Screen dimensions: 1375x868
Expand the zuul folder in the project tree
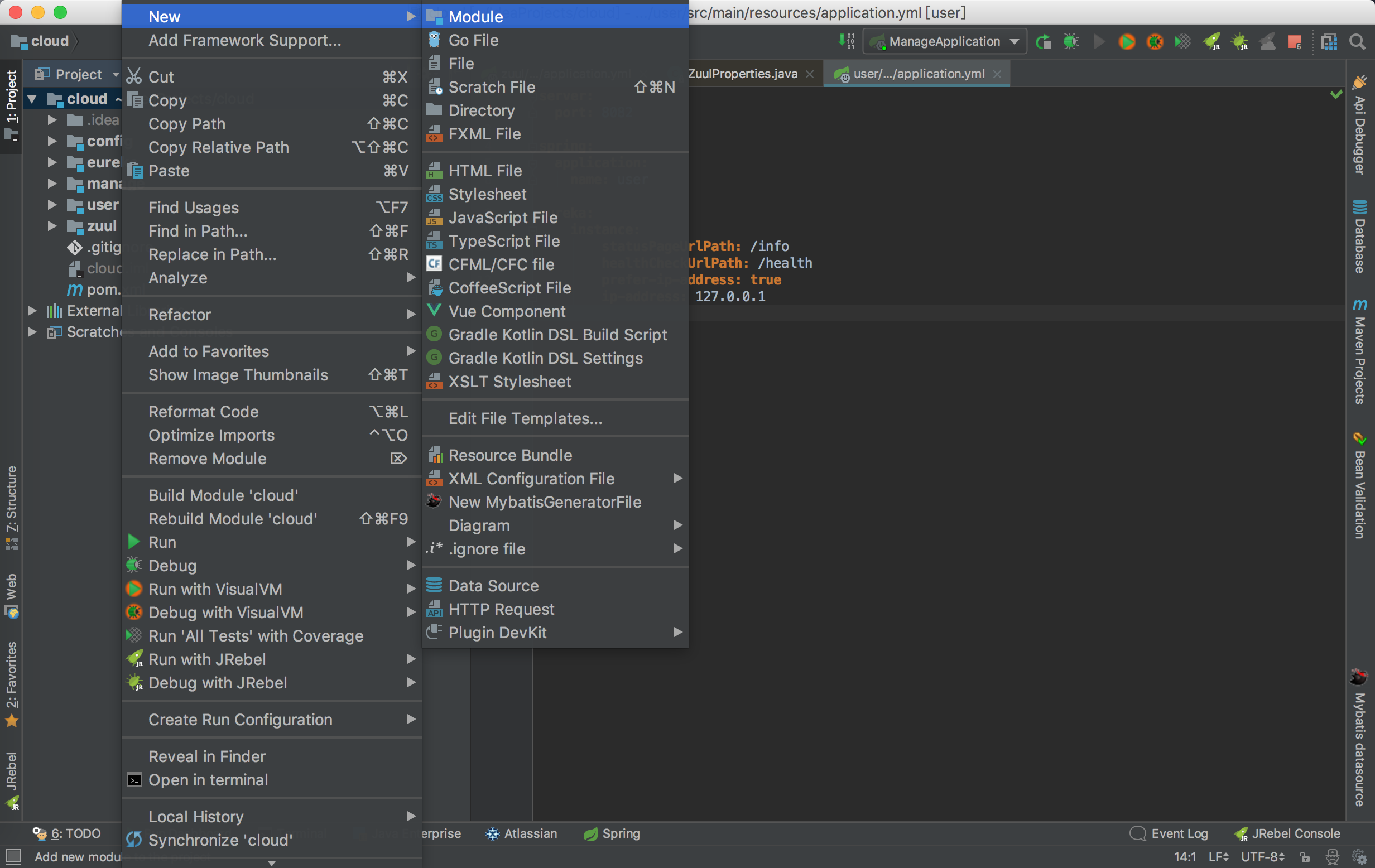pyautogui.click(x=52, y=226)
